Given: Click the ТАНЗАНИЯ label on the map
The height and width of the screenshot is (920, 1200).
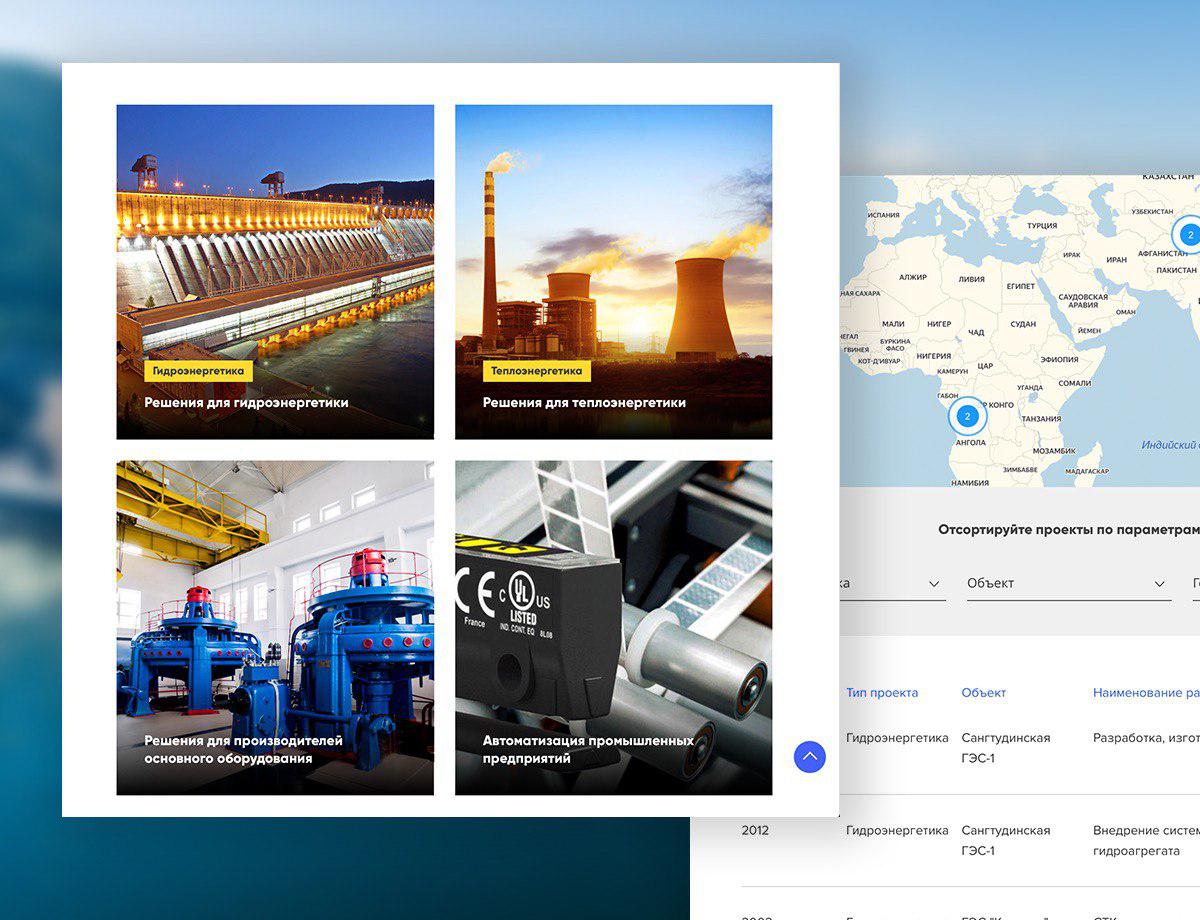Looking at the screenshot, I should 1041,419.
